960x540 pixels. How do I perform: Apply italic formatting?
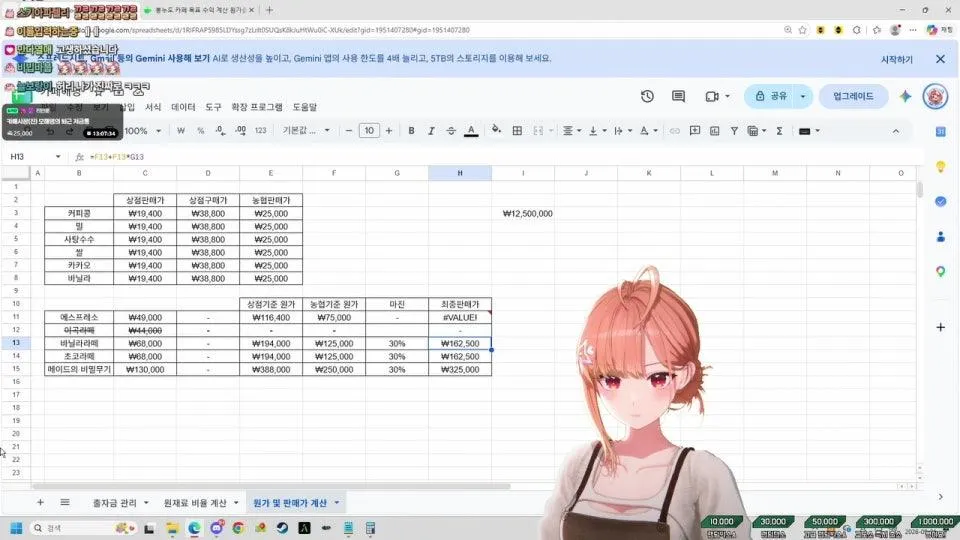pos(431,131)
